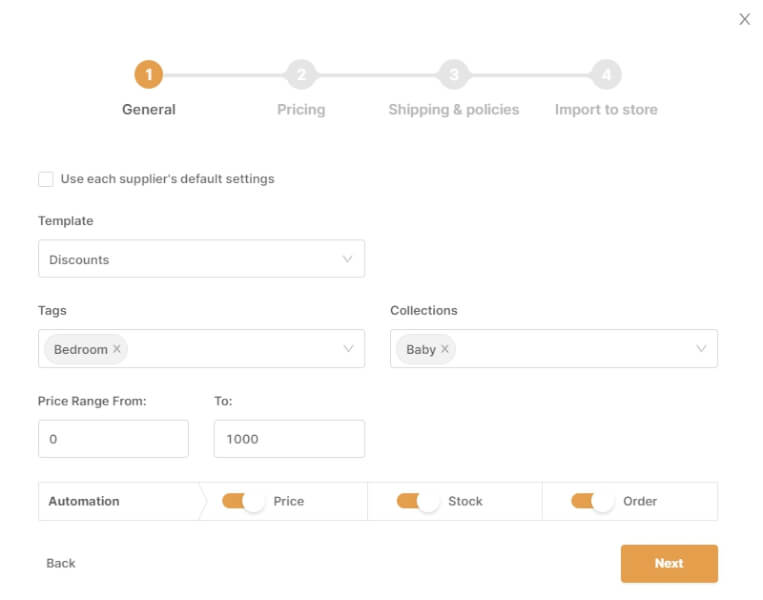Click the Price Range From field
This screenshot has width=763, height=600.
click(x=113, y=439)
